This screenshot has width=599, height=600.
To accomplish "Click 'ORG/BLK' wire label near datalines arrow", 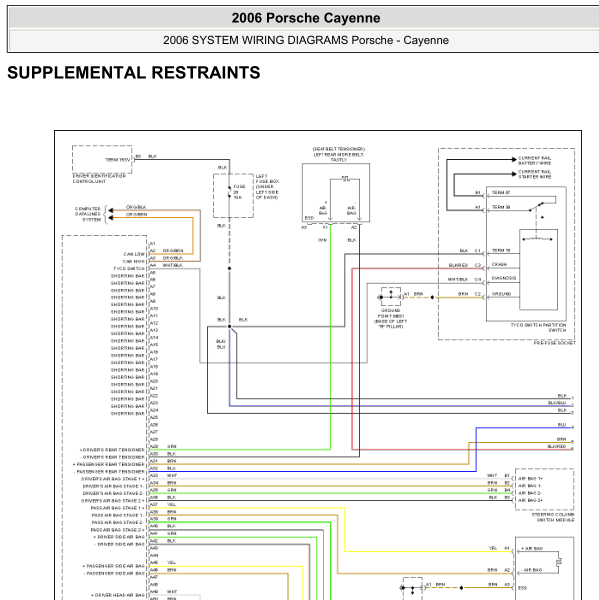I will (136, 207).
